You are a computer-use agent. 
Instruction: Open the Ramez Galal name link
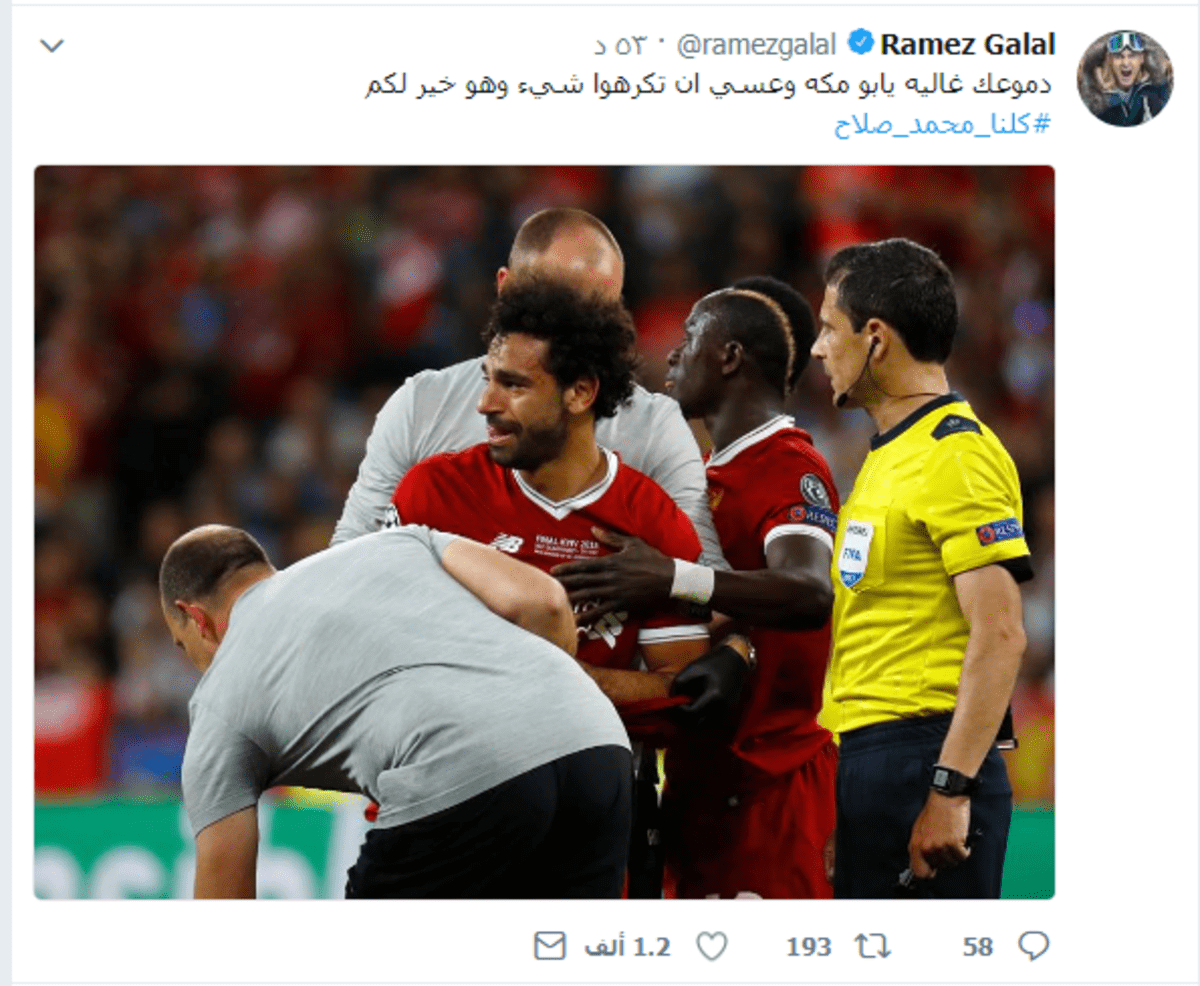[967, 44]
